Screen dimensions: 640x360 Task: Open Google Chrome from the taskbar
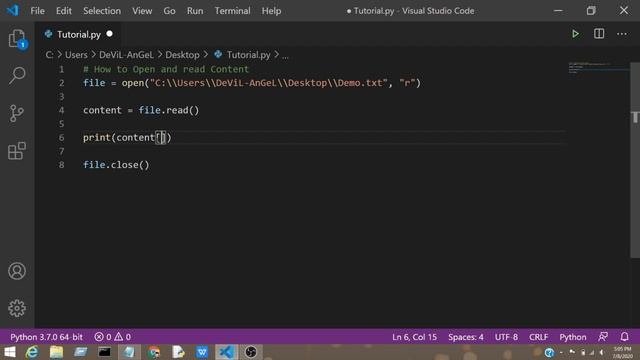[154, 352]
